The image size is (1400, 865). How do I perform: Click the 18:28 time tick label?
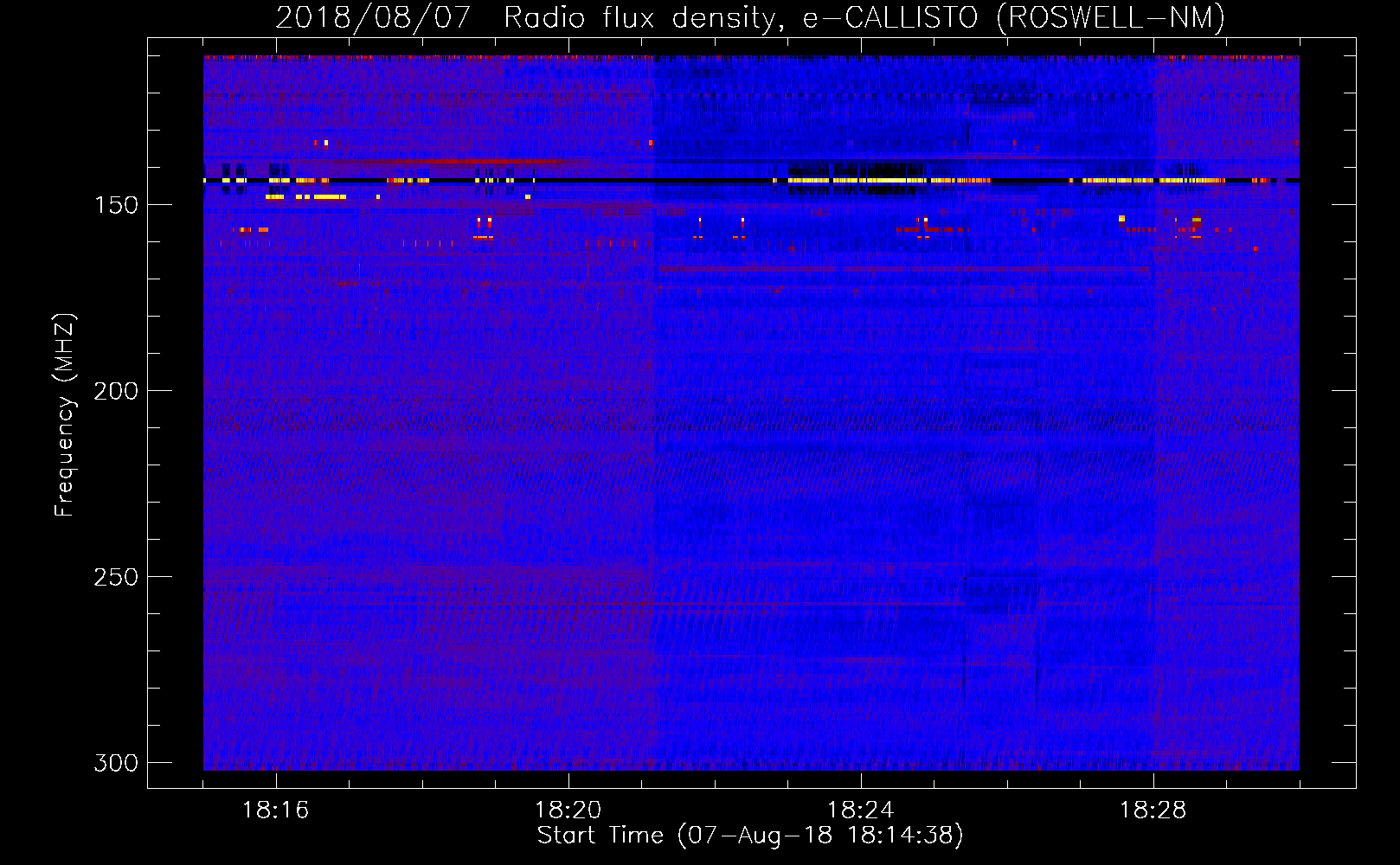1153,811
